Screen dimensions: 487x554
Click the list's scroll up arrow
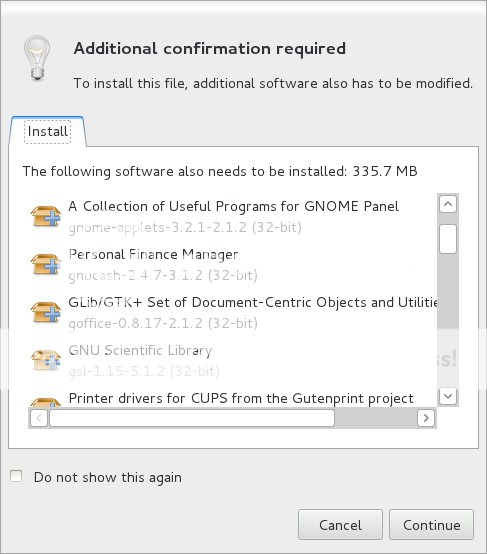pyautogui.click(x=448, y=204)
